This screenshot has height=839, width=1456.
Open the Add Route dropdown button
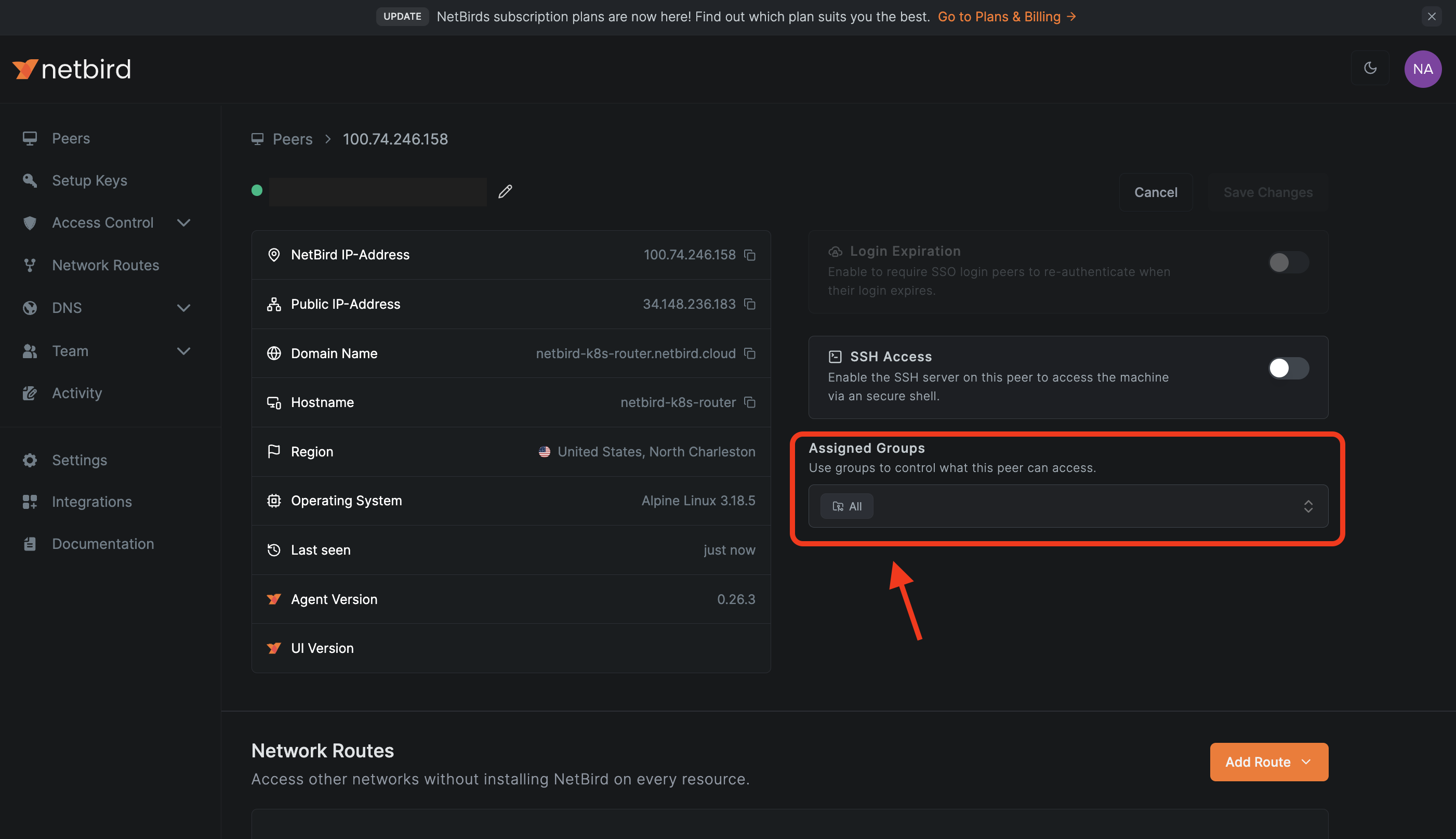pos(1268,762)
